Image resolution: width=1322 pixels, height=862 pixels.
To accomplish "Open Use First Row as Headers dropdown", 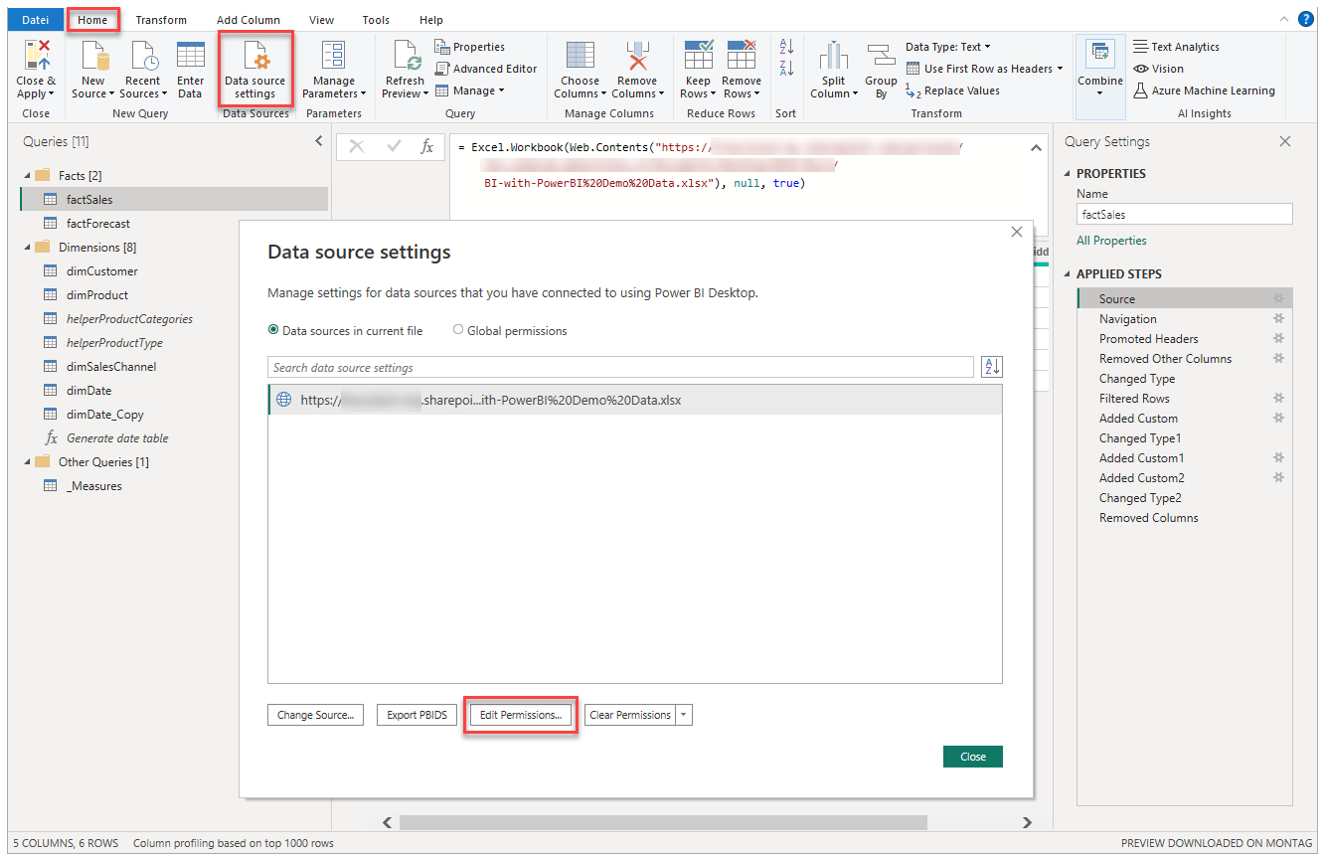I will (985, 69).
